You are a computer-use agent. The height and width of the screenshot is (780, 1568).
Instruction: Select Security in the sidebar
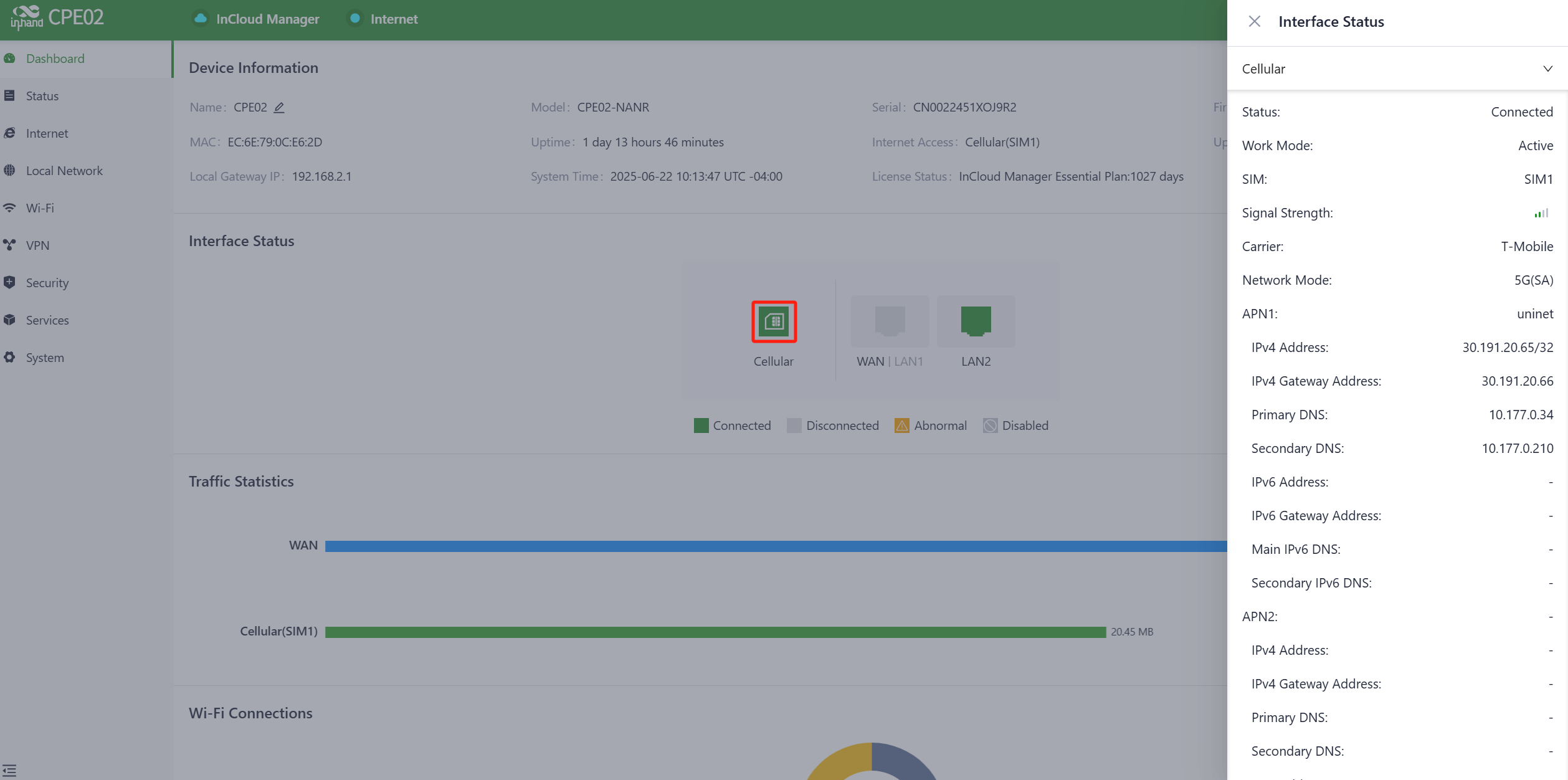[x=47, y=283]
